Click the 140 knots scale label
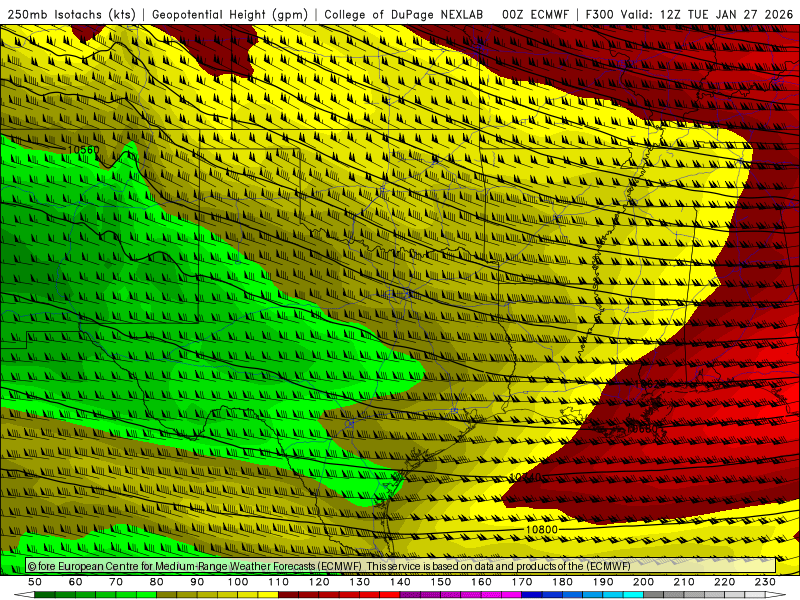The image size is (800, 600). pos(400,582)
